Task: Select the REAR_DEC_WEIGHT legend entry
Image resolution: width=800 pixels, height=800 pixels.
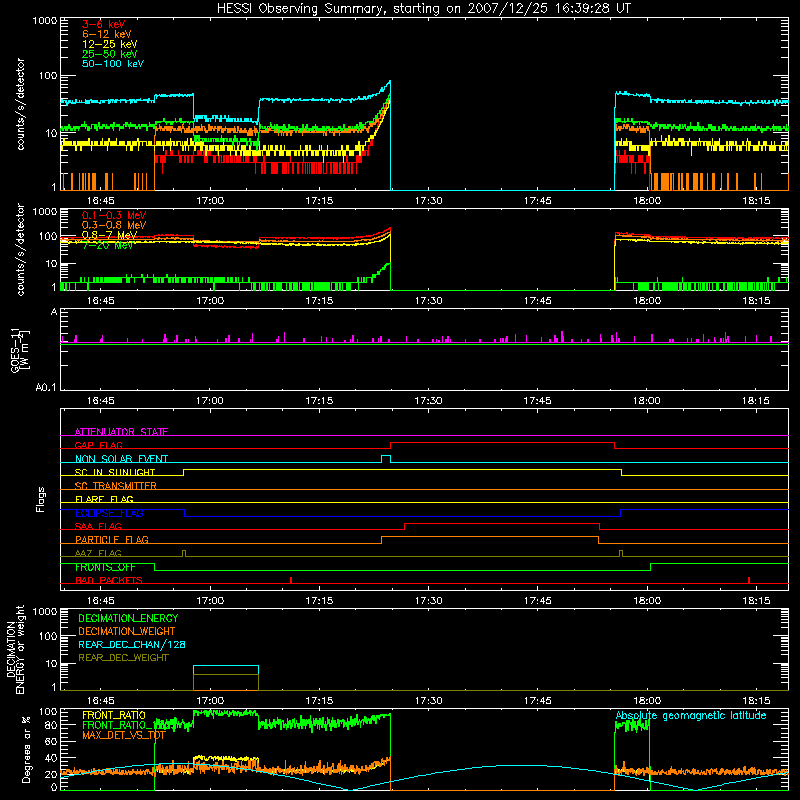Action: coord(123,658)
